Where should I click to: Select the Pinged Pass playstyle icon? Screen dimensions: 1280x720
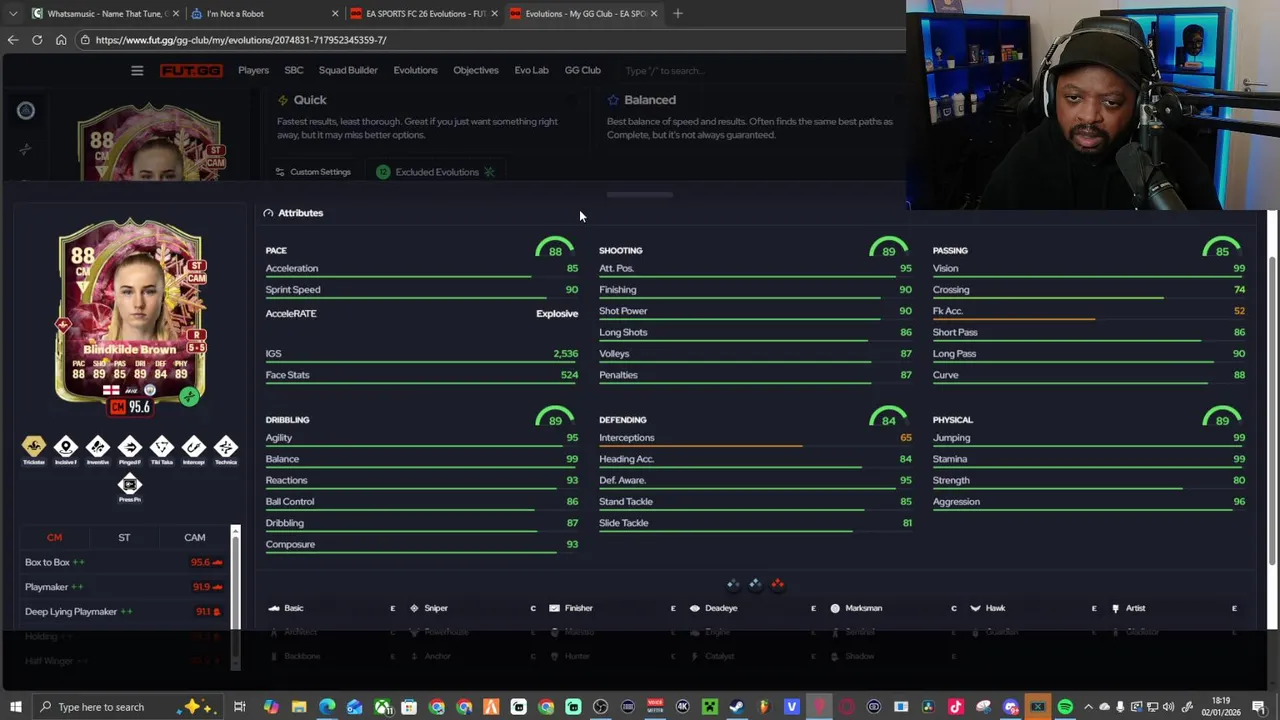[130, 447]
